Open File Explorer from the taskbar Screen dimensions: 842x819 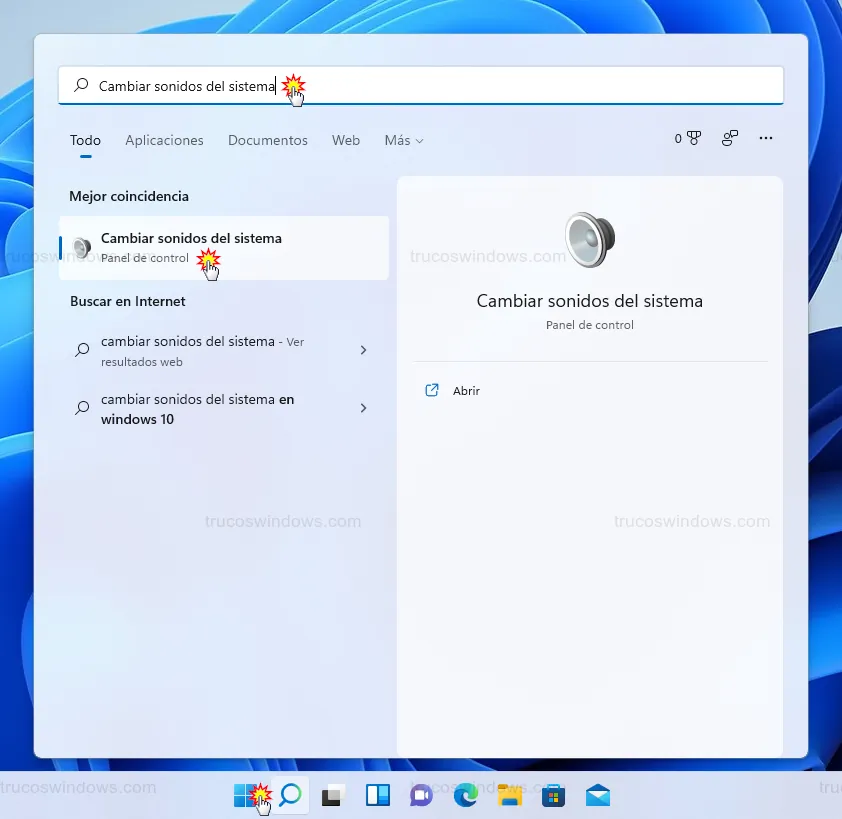click(510, 796)
